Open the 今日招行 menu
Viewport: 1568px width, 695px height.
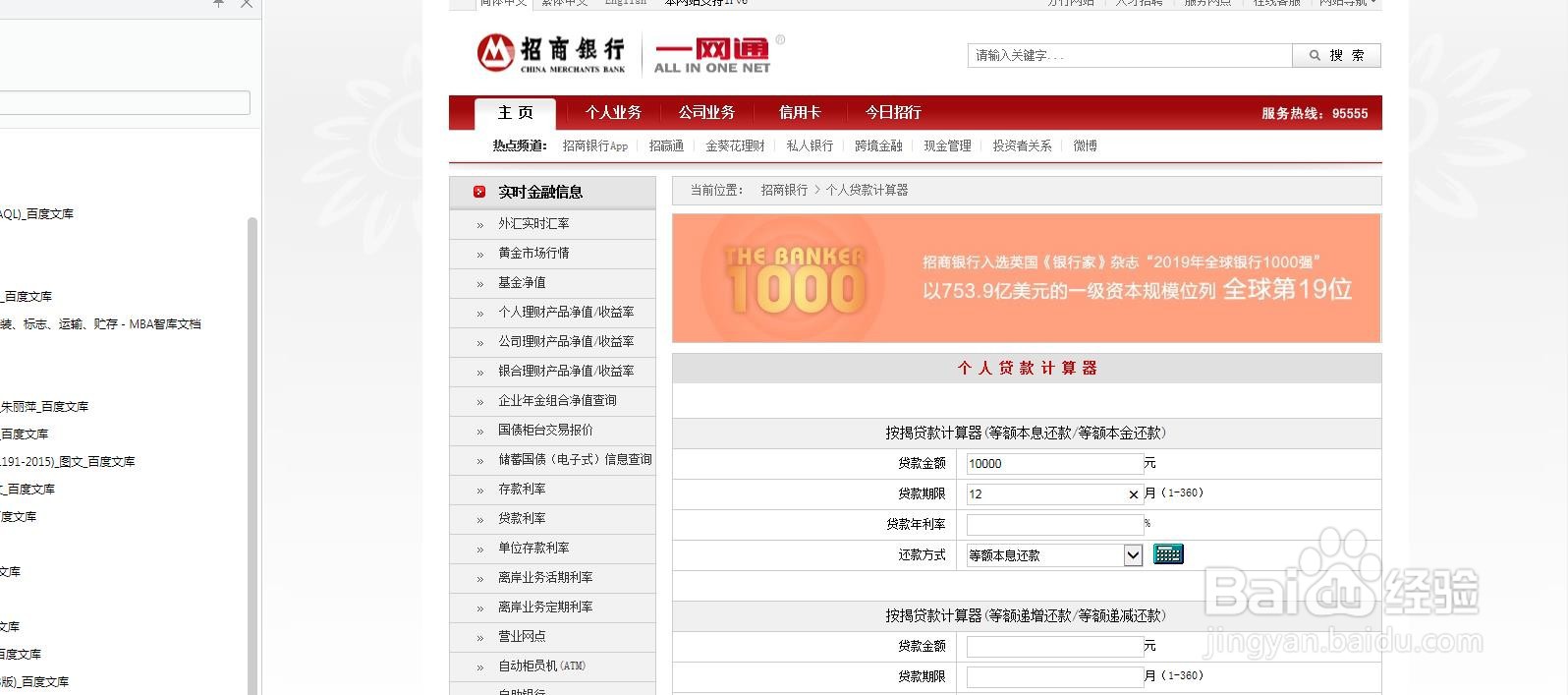893,113
